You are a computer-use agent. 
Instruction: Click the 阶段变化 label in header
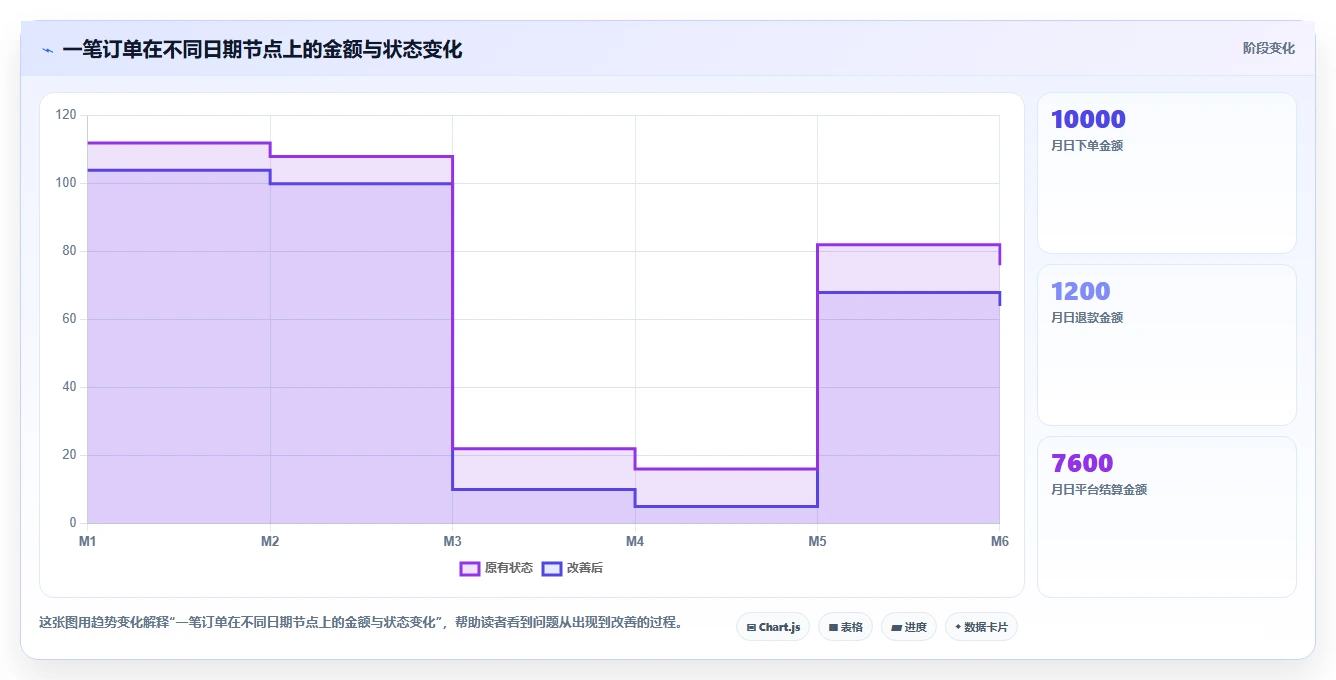(x=1268, y=48)
